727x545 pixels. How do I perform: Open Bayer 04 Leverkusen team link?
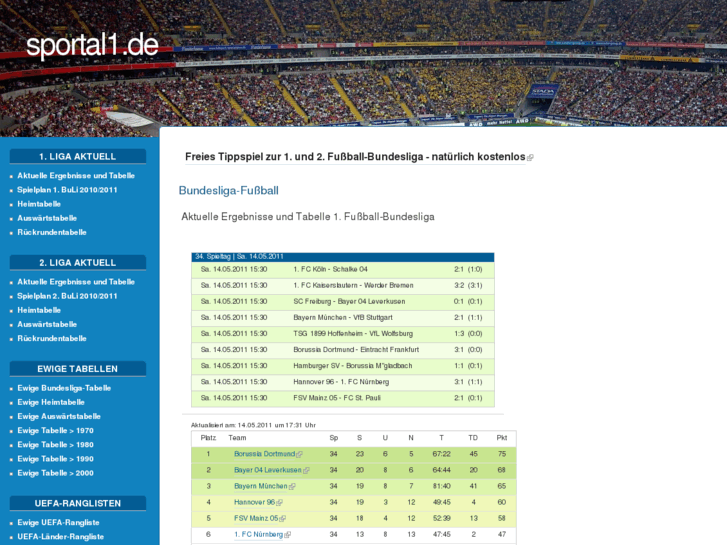(268, 470)
